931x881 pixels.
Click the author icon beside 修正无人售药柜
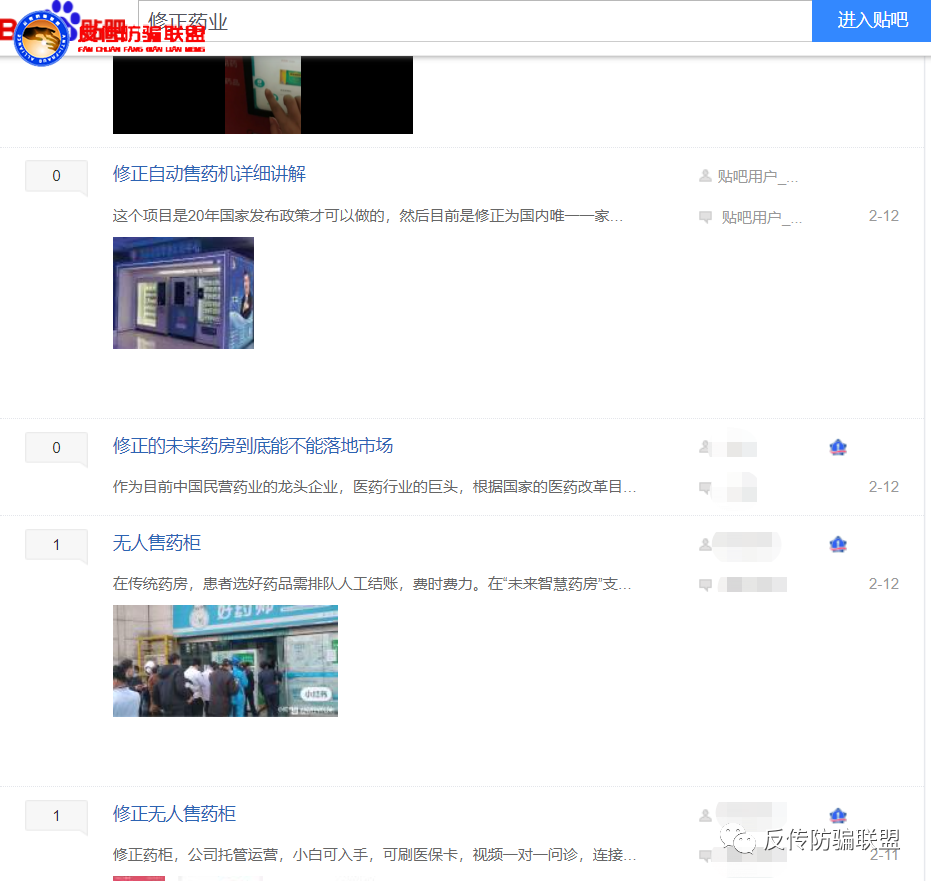[x=705, y=815]
